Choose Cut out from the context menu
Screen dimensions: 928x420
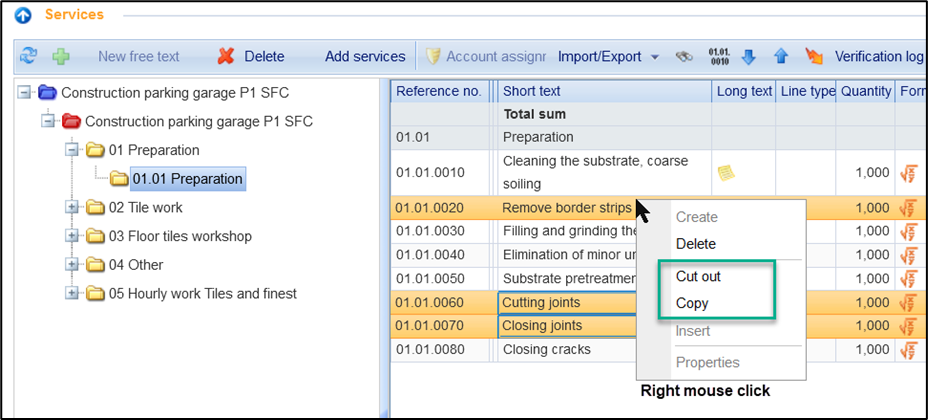tap(698, 276)
